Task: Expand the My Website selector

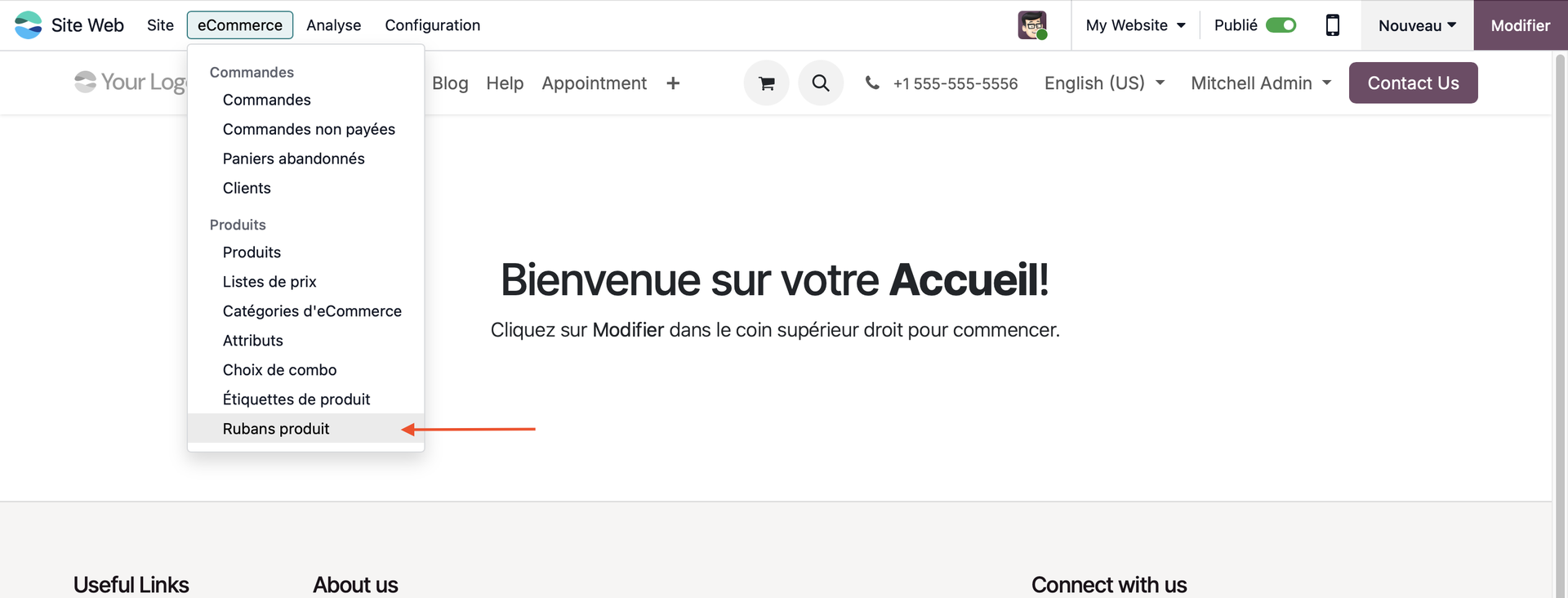Action: pyautogui.click(x=1135, y=25)
